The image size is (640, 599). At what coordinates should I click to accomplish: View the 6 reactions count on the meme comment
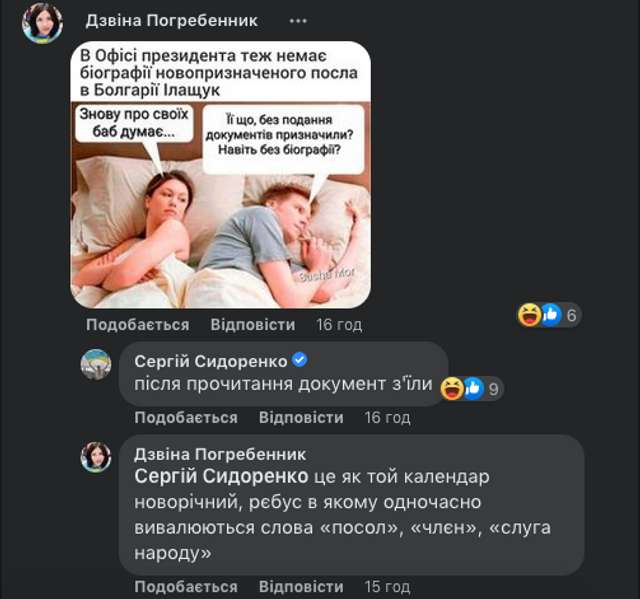[571, 315]
